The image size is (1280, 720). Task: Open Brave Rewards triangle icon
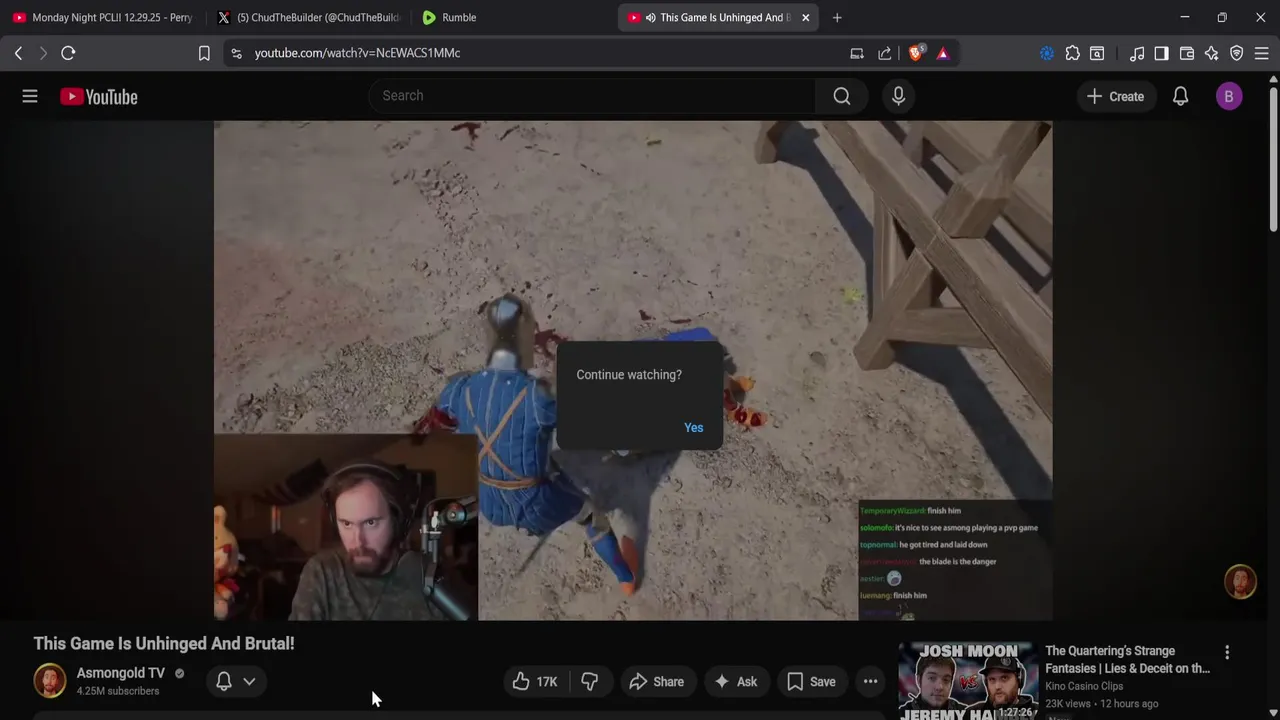point(943,53)
